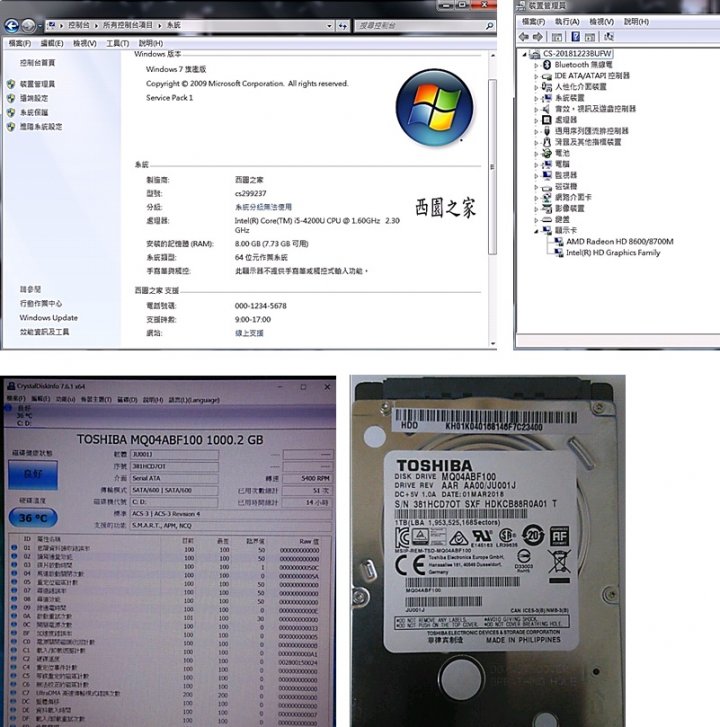
Task: Select Intel(R) HD Graphics Family device
Action: coord(613,253)
